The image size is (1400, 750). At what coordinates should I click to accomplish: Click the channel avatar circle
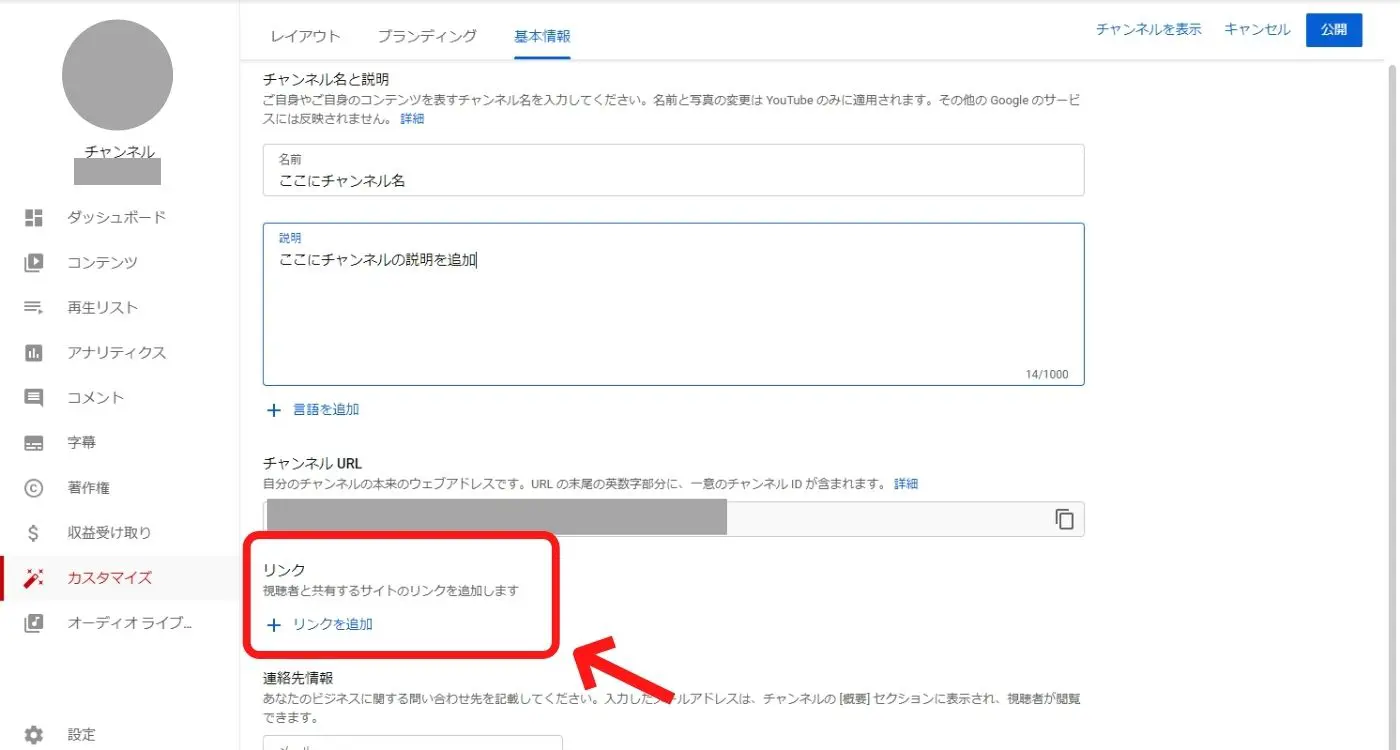click(117, 75)
